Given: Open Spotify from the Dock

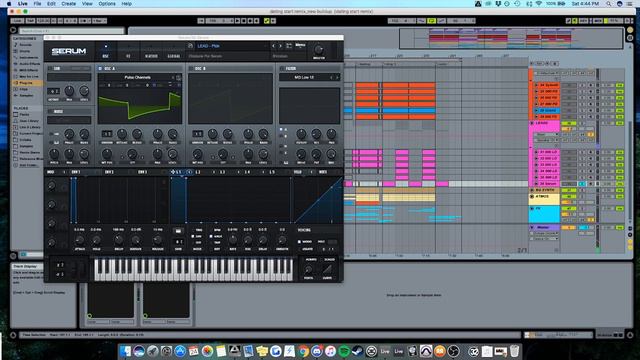Looking at the screenshot, I should tap(344, 351).
